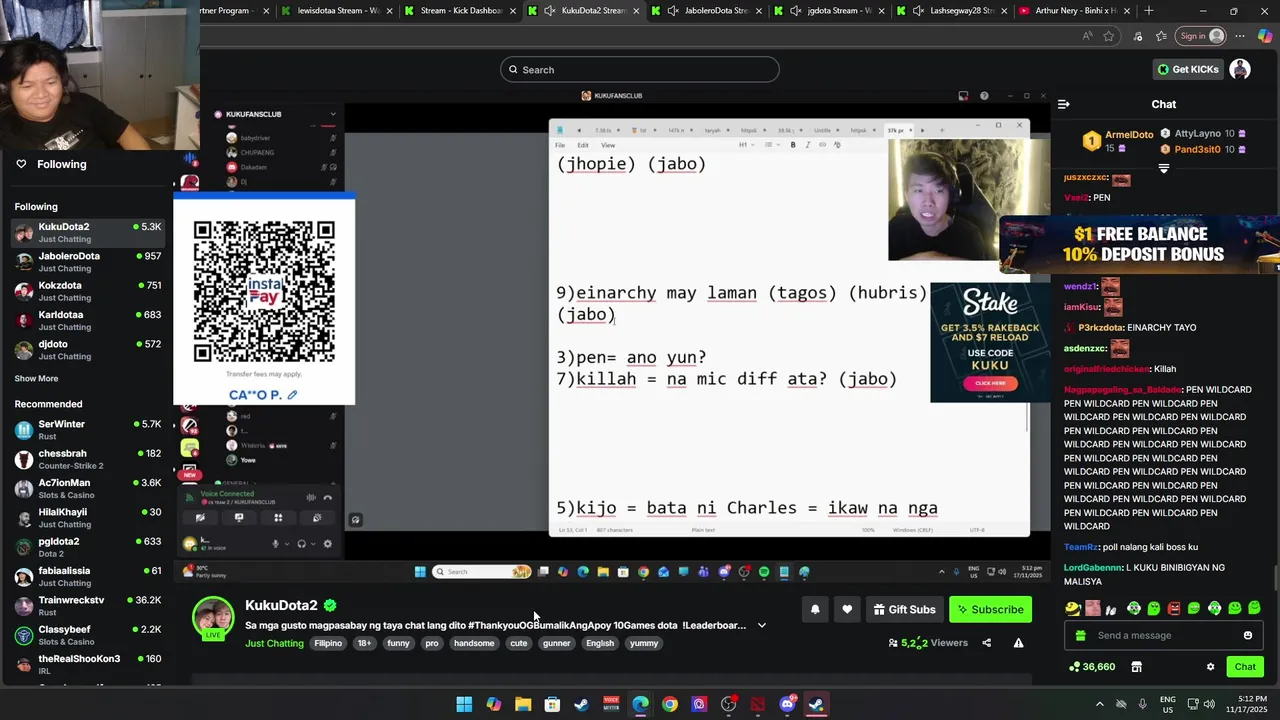Open djdoto channel in sidebar
This screenshot has width=1280, height=720.
[88, 350]
